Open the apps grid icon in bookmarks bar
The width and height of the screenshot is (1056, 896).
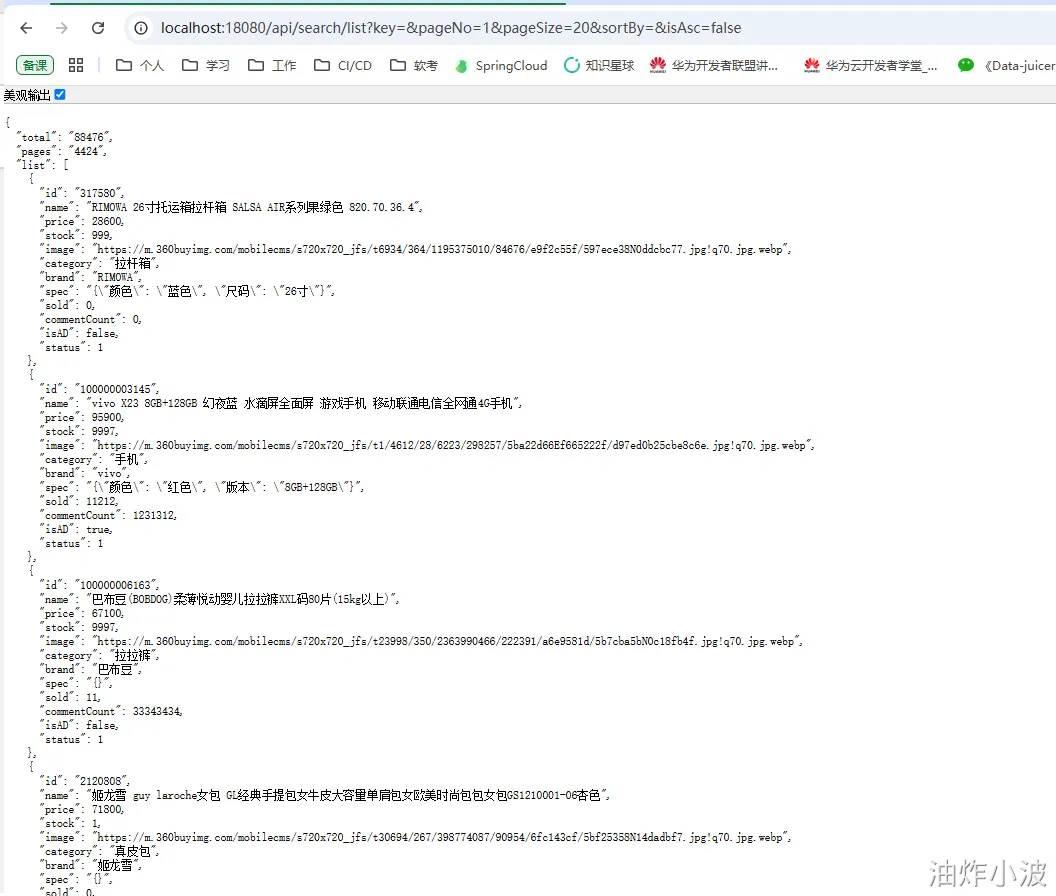(x=76, y=65)
